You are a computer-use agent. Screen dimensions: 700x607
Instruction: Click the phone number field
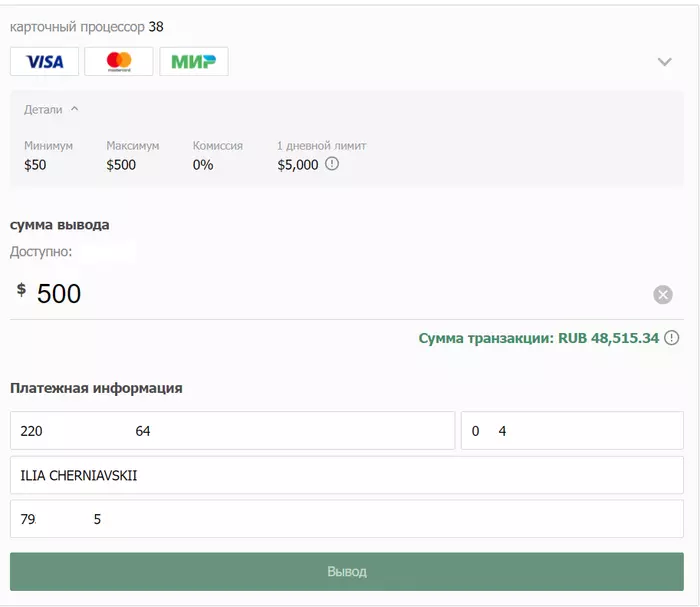tap(347, 519)
